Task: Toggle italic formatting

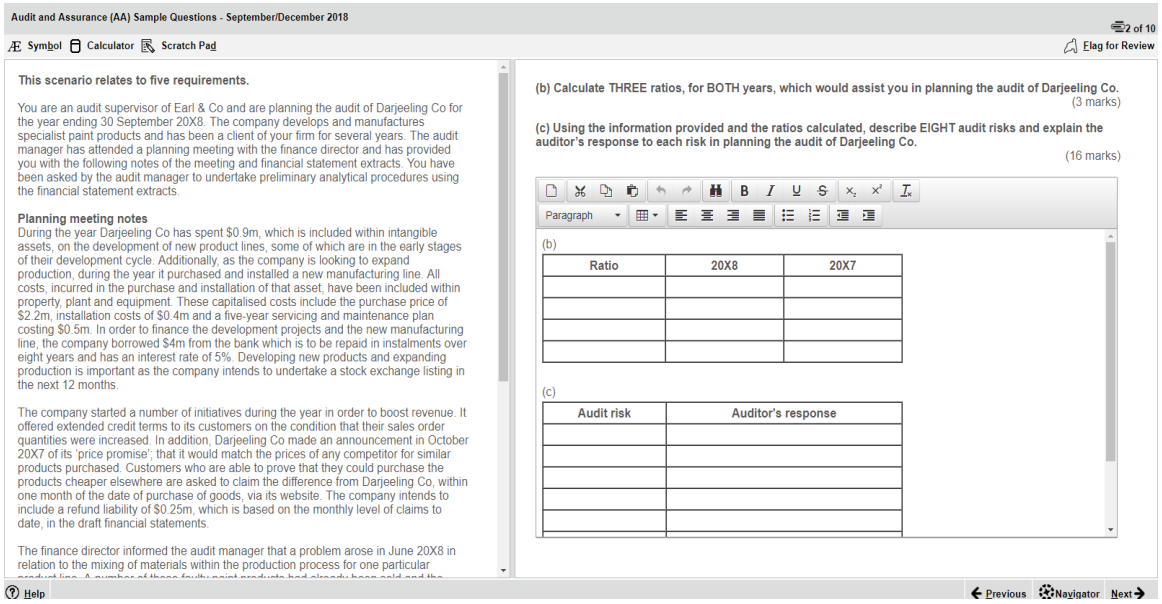Action: [x=770, y=191]
